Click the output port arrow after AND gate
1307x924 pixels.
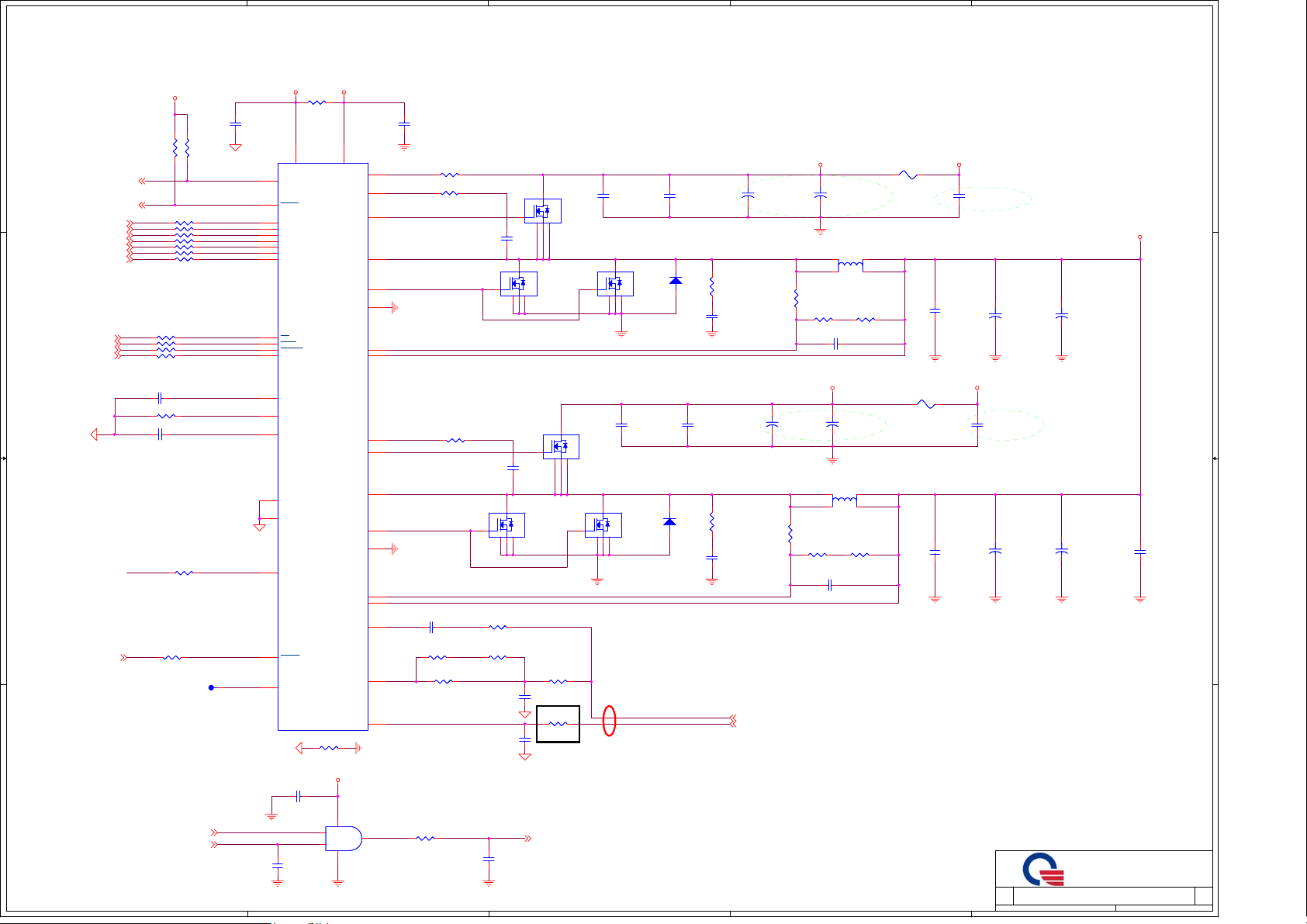(x=528, y=838)
